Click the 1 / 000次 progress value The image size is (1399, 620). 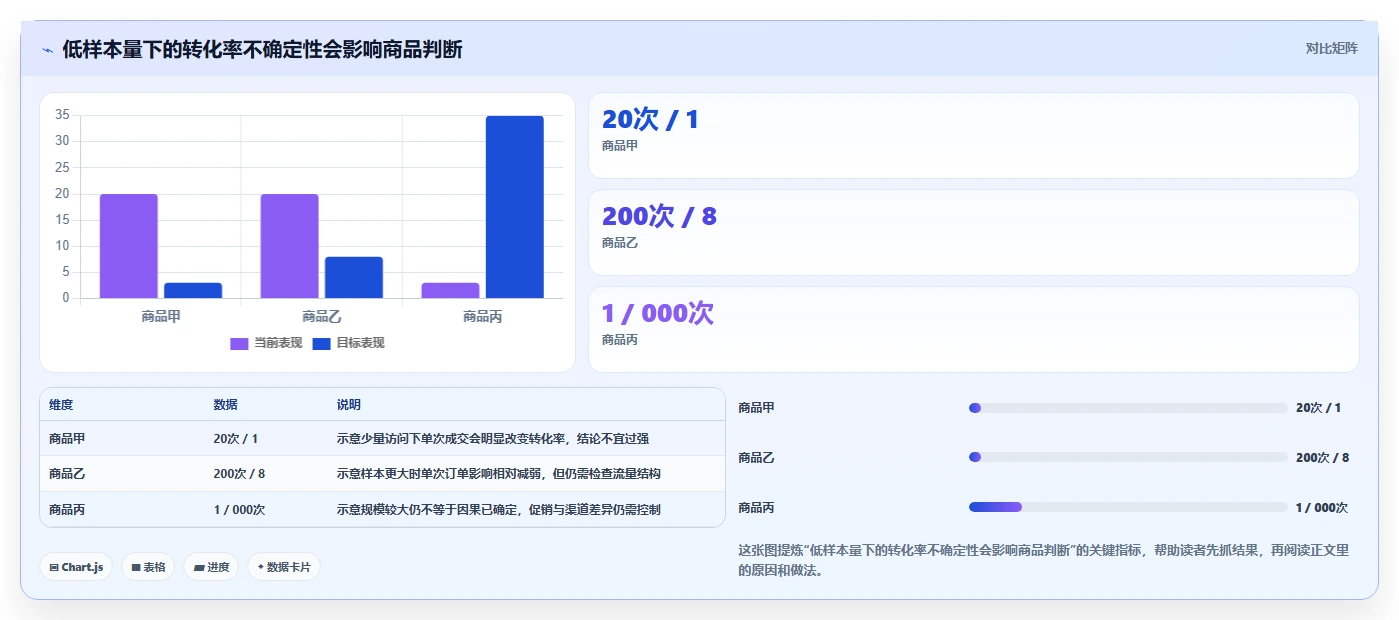(1322, 507)
